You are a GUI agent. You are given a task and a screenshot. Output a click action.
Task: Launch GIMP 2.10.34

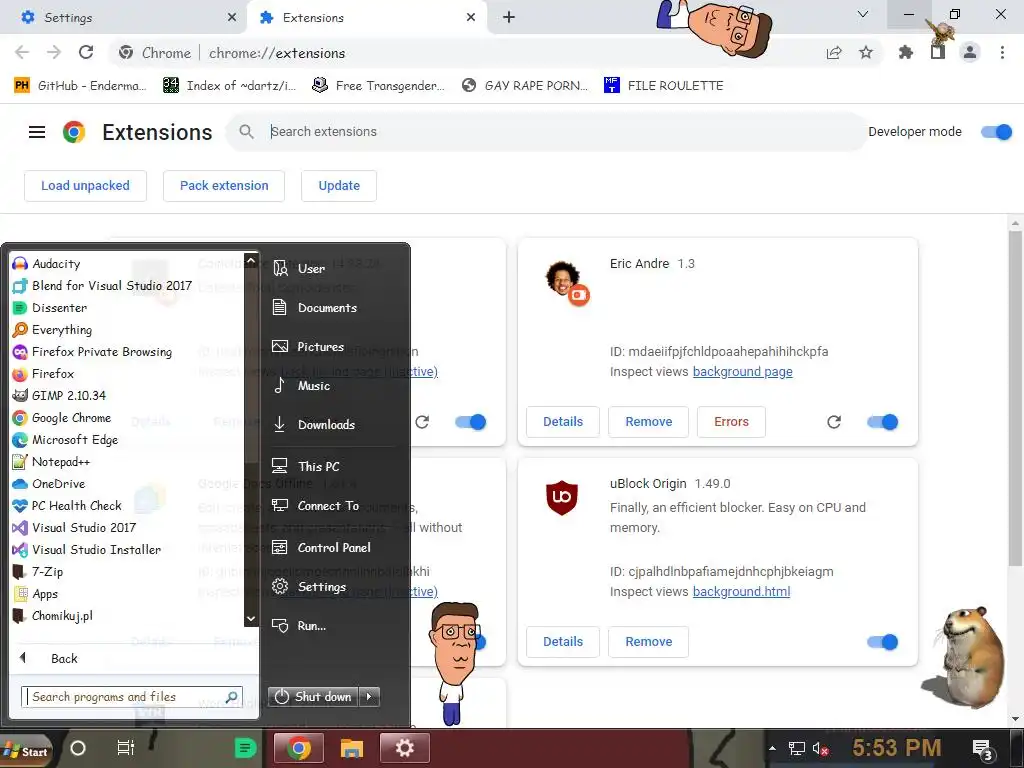pos(59,396)
